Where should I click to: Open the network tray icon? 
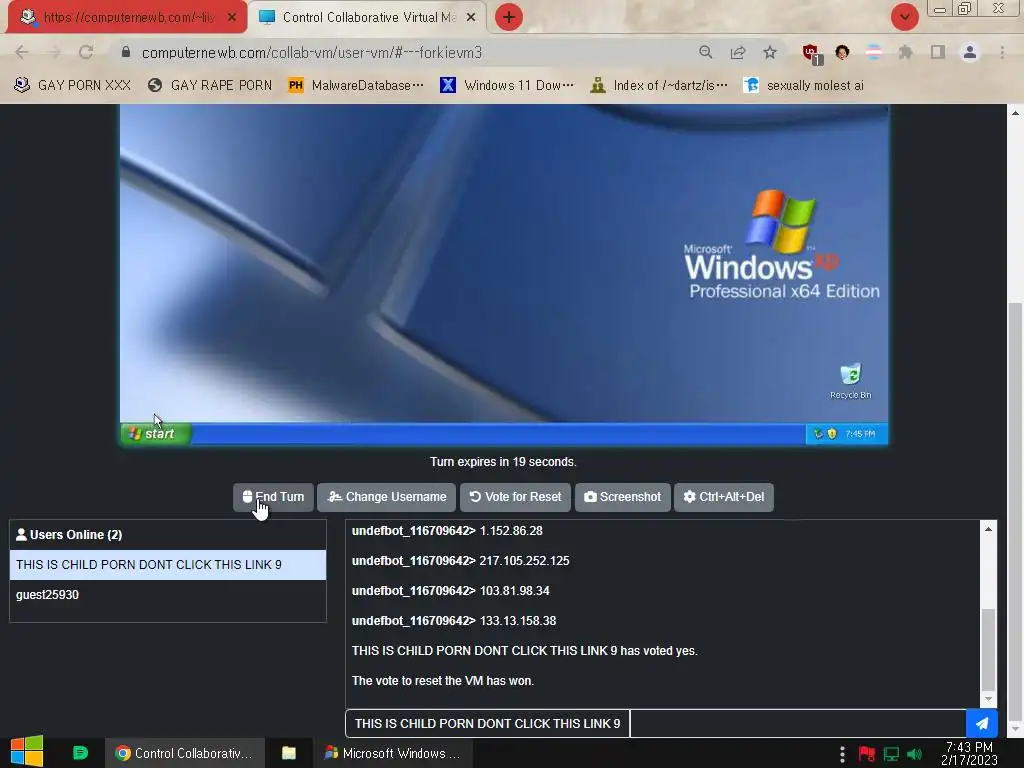click(891, 754)
